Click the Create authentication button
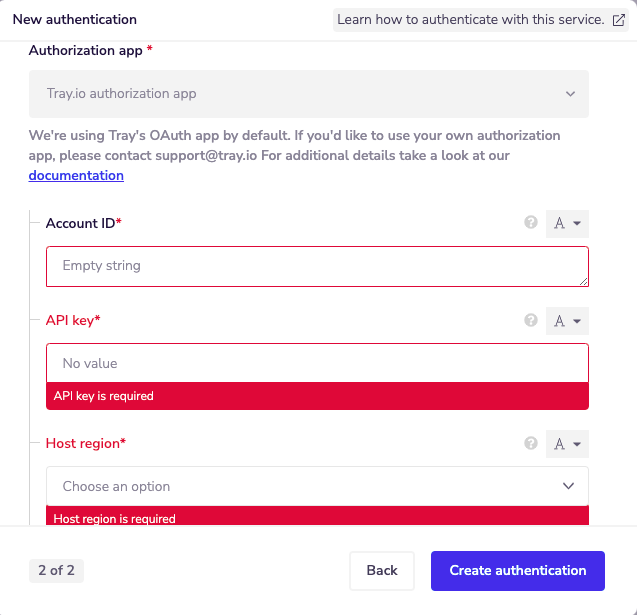 point(518,571)
